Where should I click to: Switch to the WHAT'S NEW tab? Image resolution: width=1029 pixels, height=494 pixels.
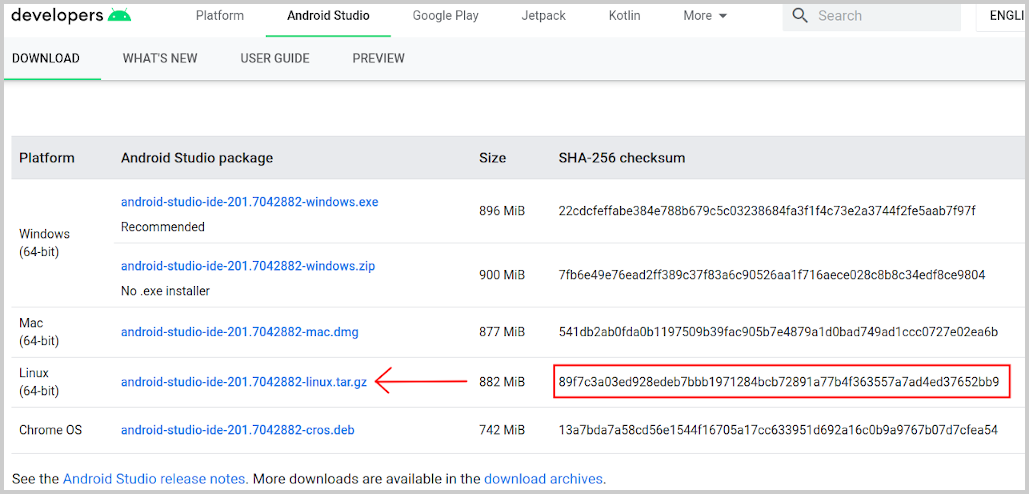pos(160,58)
